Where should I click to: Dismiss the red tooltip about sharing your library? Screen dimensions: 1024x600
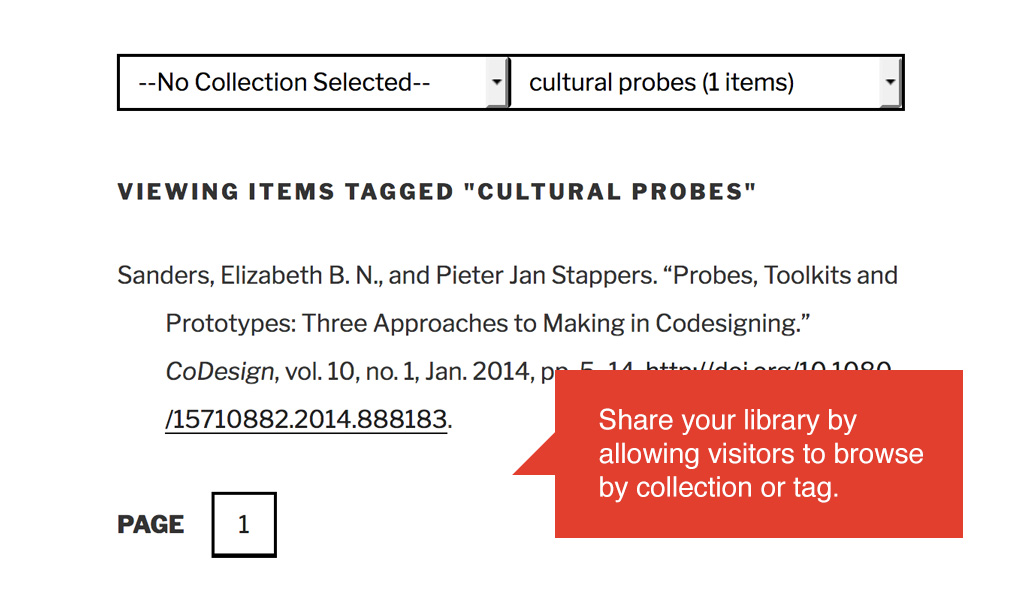[x=762, y=453]
